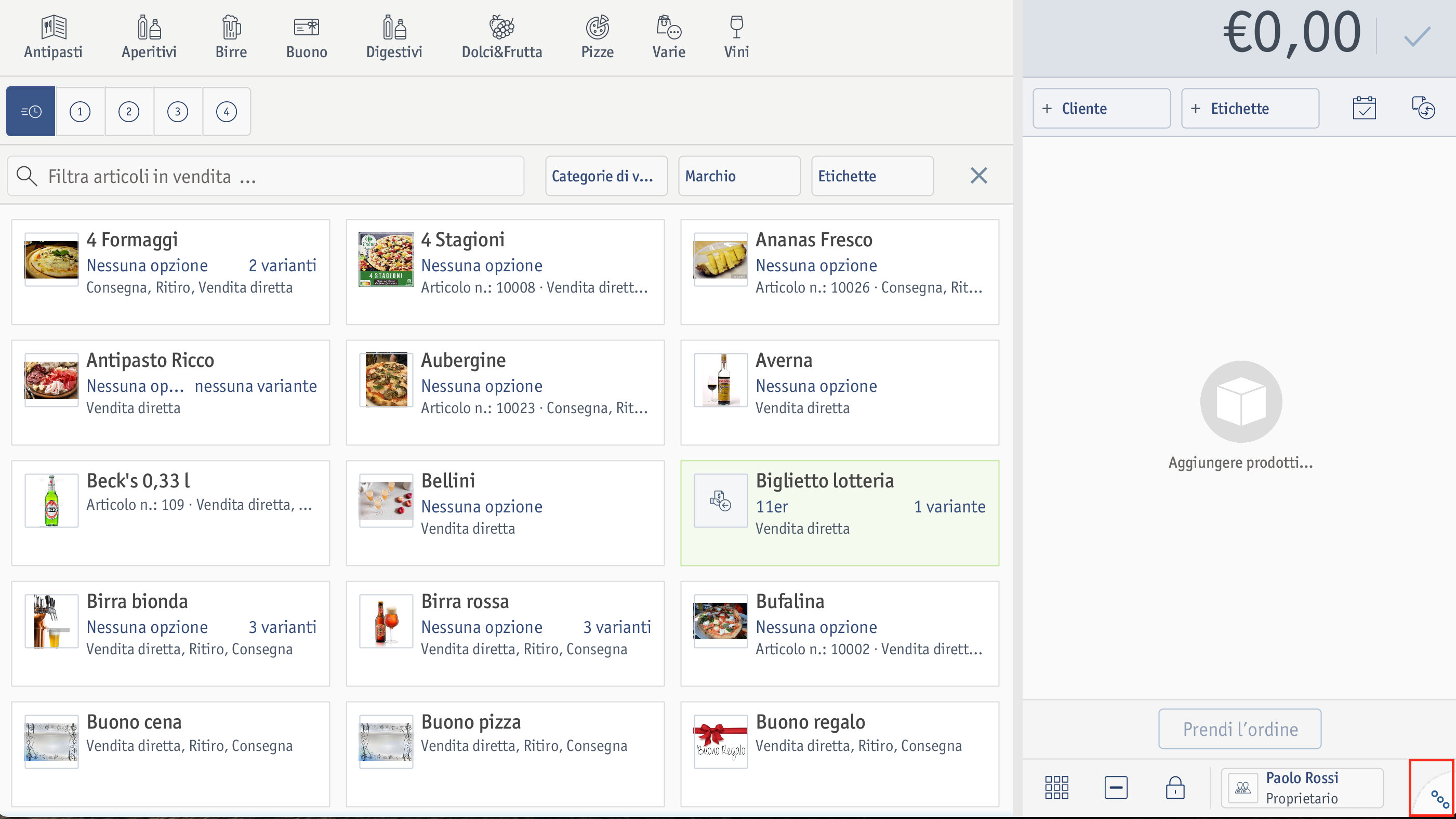Click the Prendi l'ordine button
This screenshot has height=819, width=1456.
(1239, 729)
